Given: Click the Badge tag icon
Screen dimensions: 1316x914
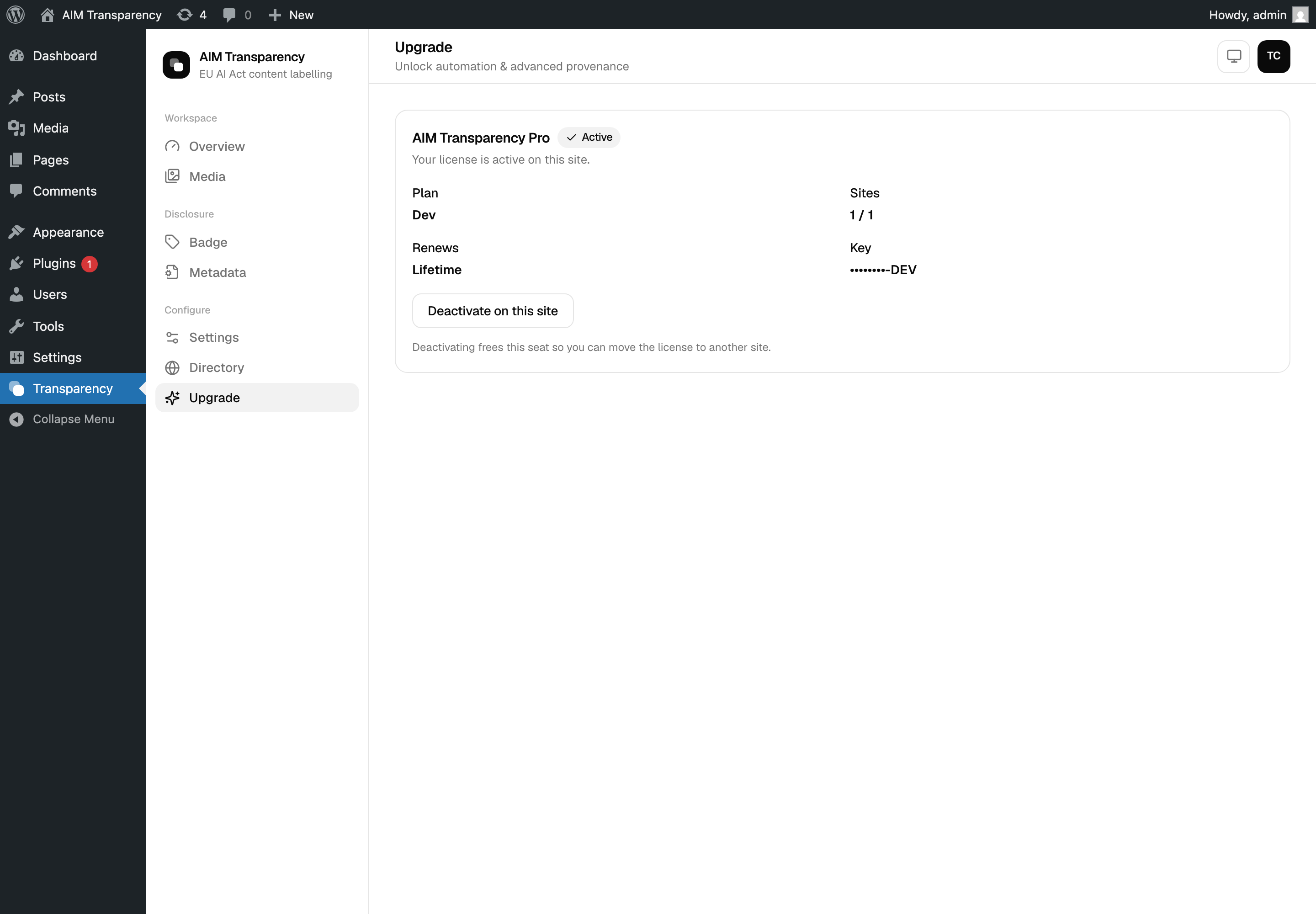Looking at the screenshot, I should click(x=172, y=242).
